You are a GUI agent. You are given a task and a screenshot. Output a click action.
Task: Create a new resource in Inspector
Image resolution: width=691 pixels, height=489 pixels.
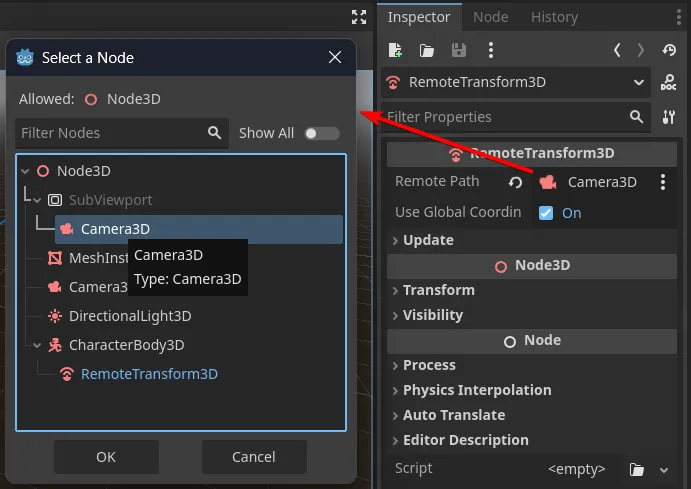click(395, 50)
